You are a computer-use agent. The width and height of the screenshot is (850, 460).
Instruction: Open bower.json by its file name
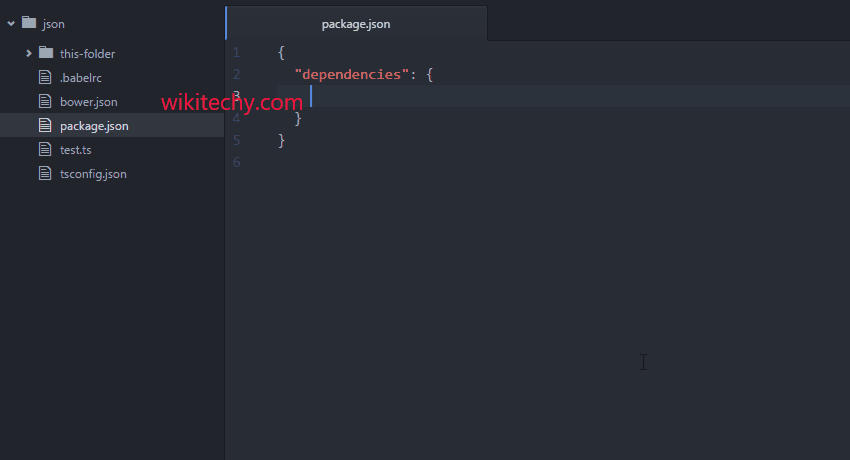[88, 101]
